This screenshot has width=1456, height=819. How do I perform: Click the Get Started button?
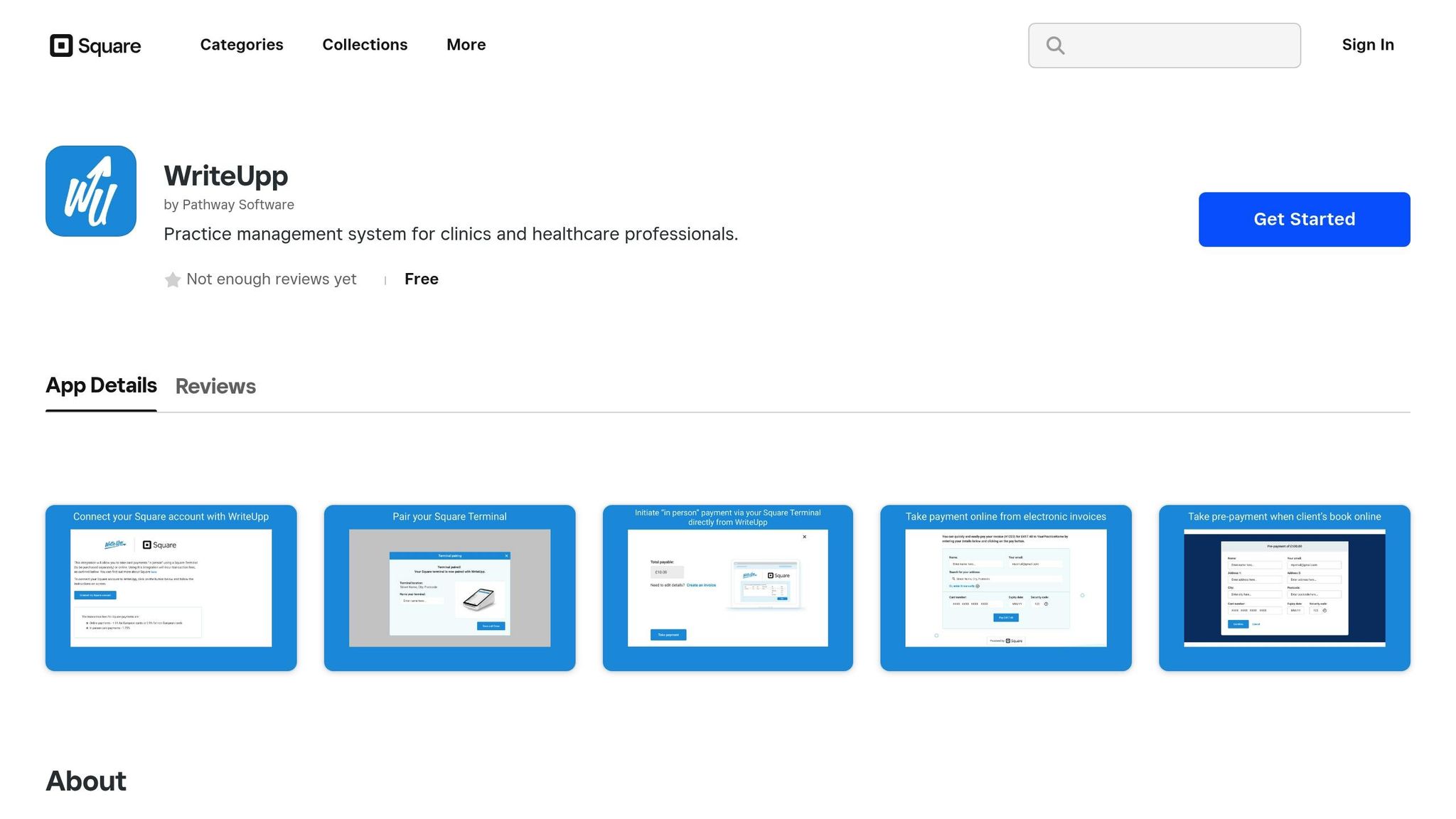(x=1305, y=220)
